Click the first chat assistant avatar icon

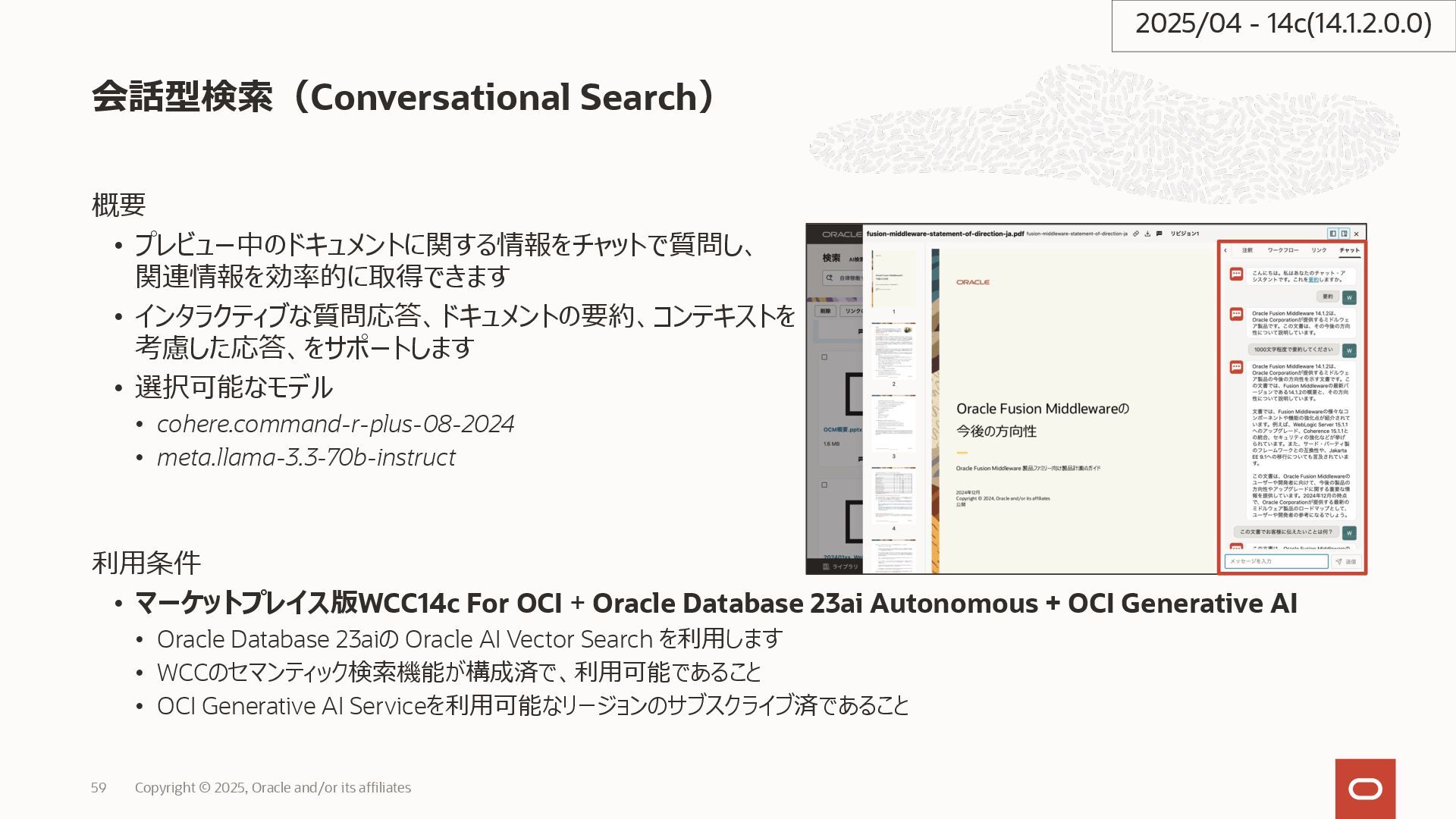tap(1236, 275)
